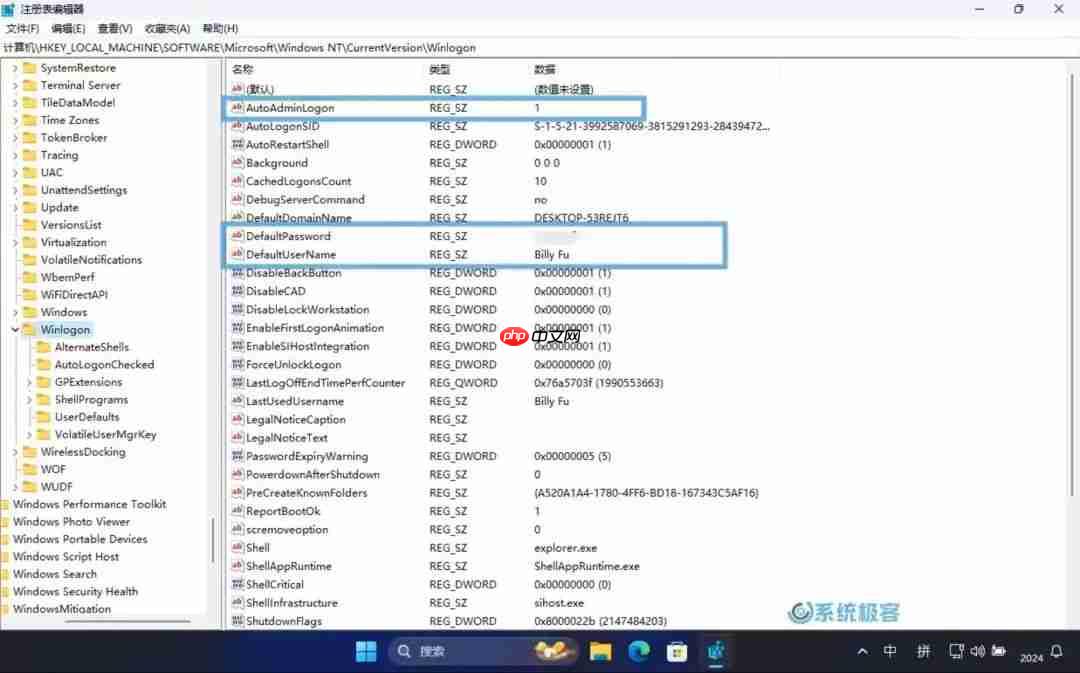
Task: Click the Registry Editor icon in taskbar
Action: tap(717, 651)
